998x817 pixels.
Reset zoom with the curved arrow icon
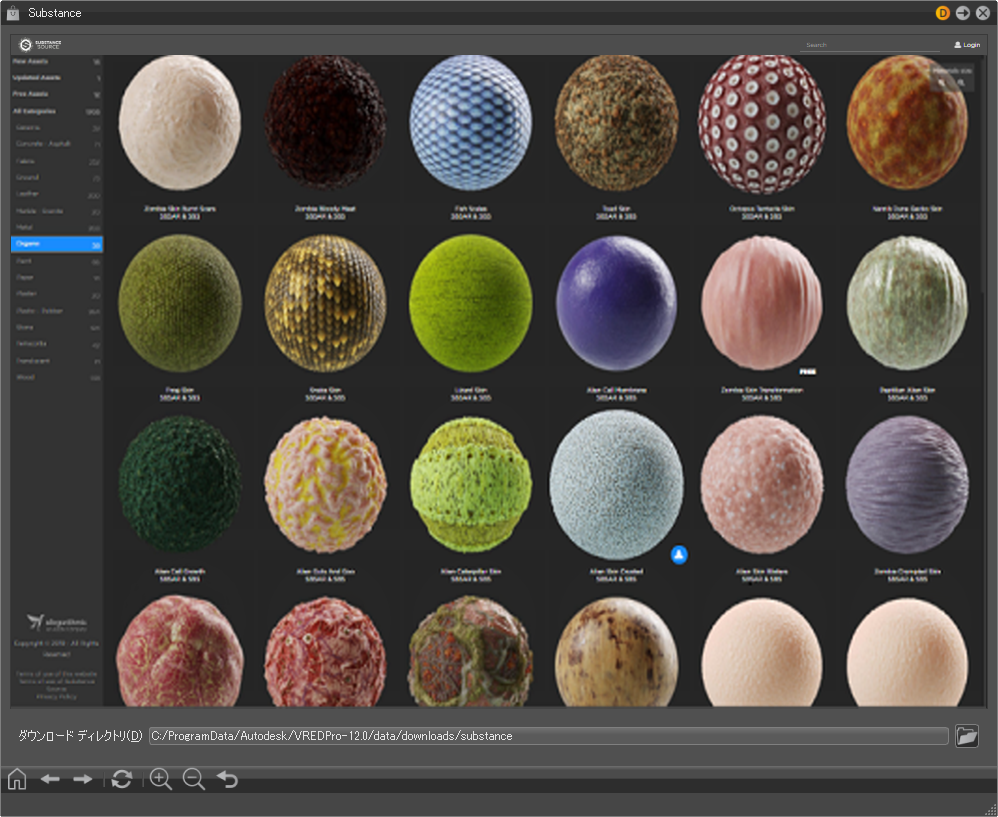(x=227, y=779)
